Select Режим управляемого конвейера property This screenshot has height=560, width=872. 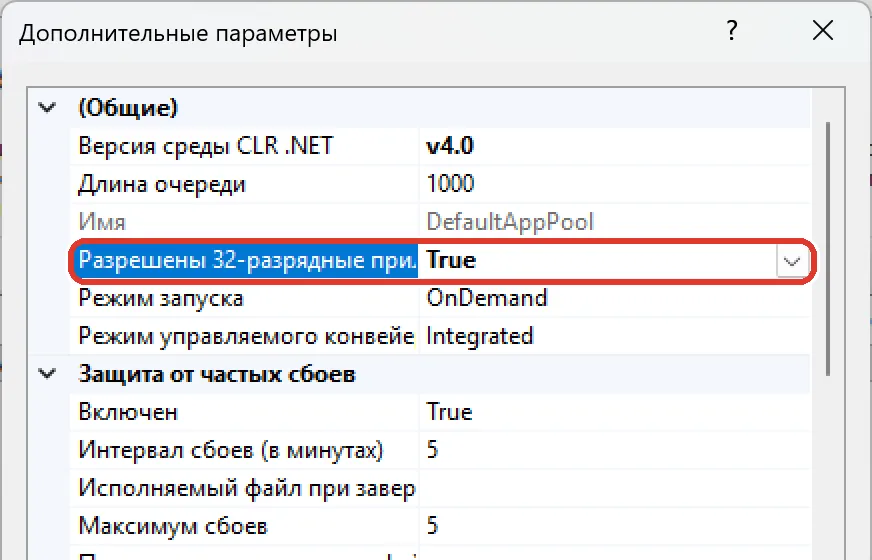246,336
